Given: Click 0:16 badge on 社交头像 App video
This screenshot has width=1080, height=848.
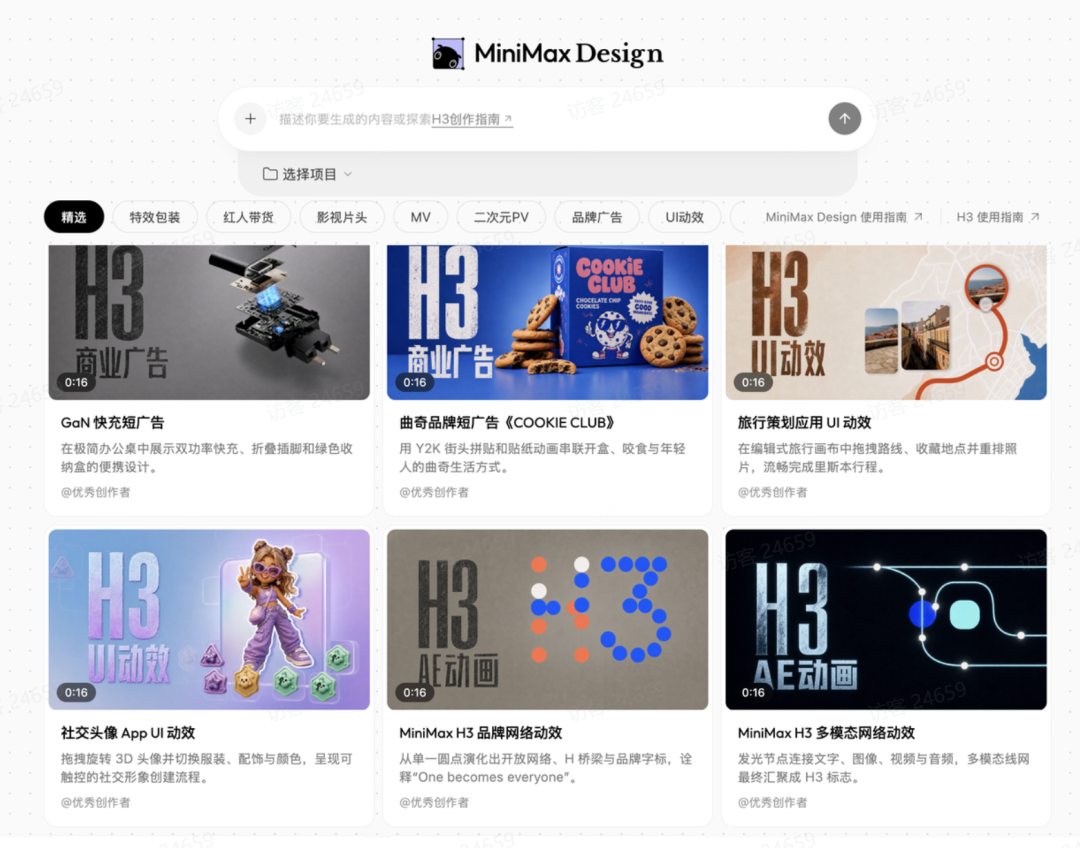Looking at the screenshot, I should click(76, 692).
